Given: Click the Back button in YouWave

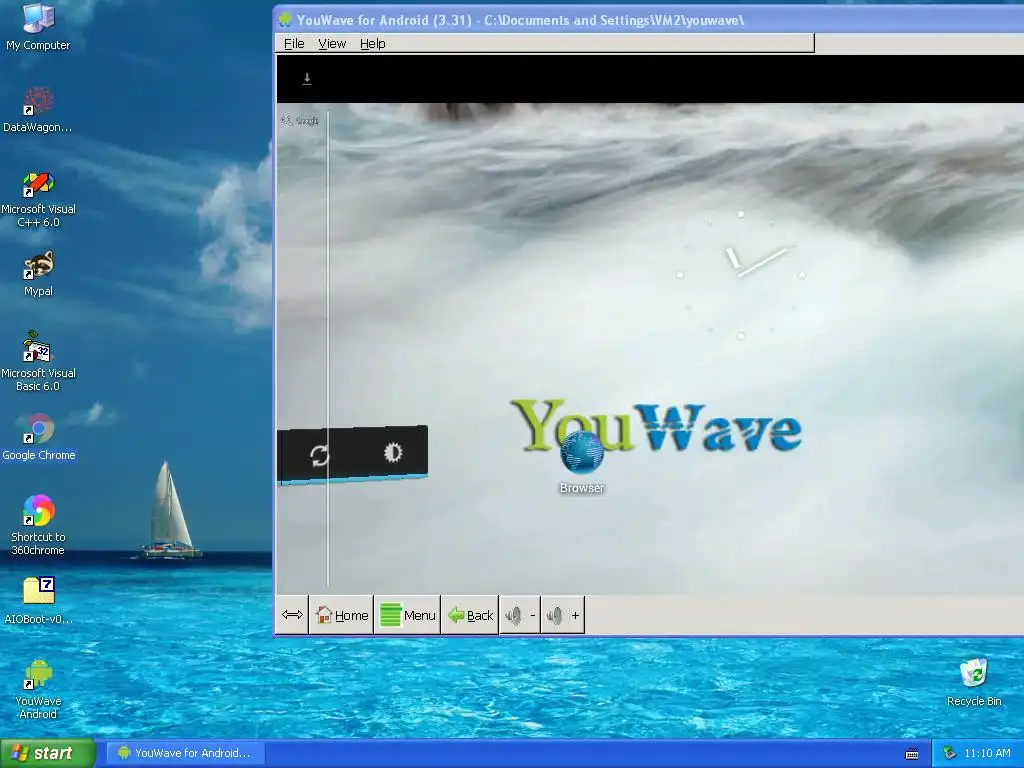Looking at the screenshot, I should pos(470,615).
